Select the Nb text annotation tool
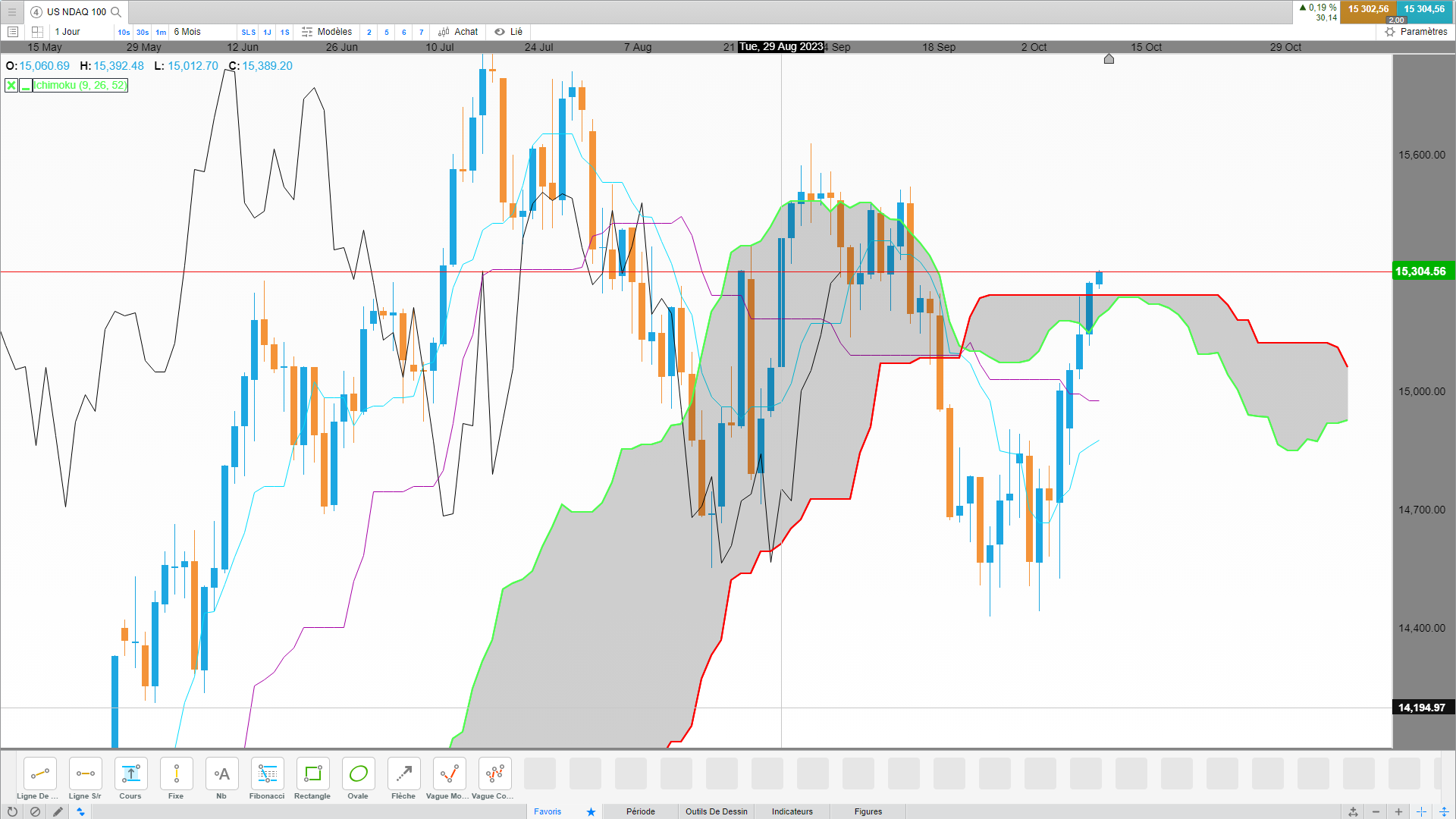The width and height of the screenshot is (1456, 819). pyautogui.click(x=221, y=774)
